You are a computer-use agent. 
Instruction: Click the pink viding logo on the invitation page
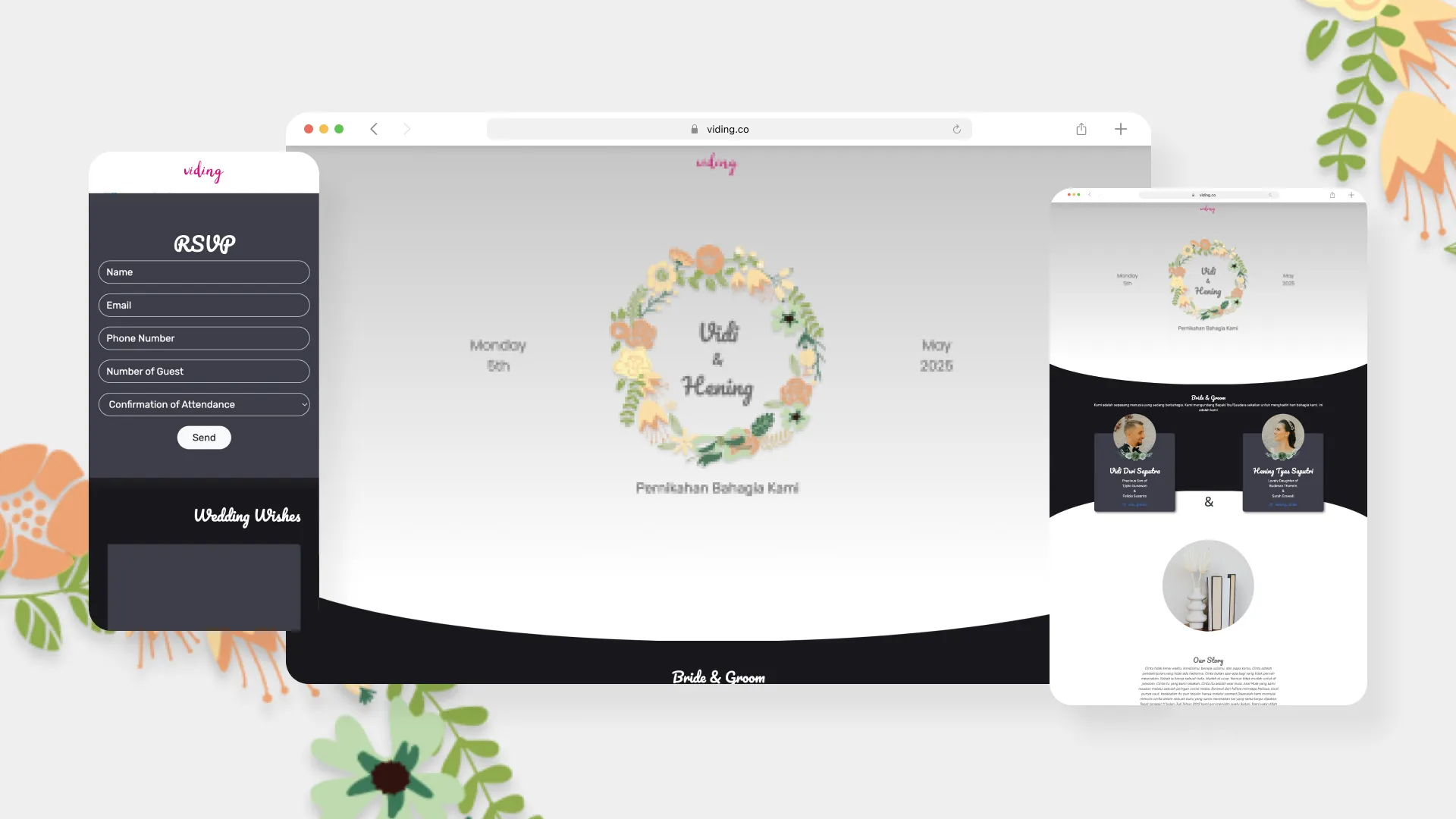716,164
